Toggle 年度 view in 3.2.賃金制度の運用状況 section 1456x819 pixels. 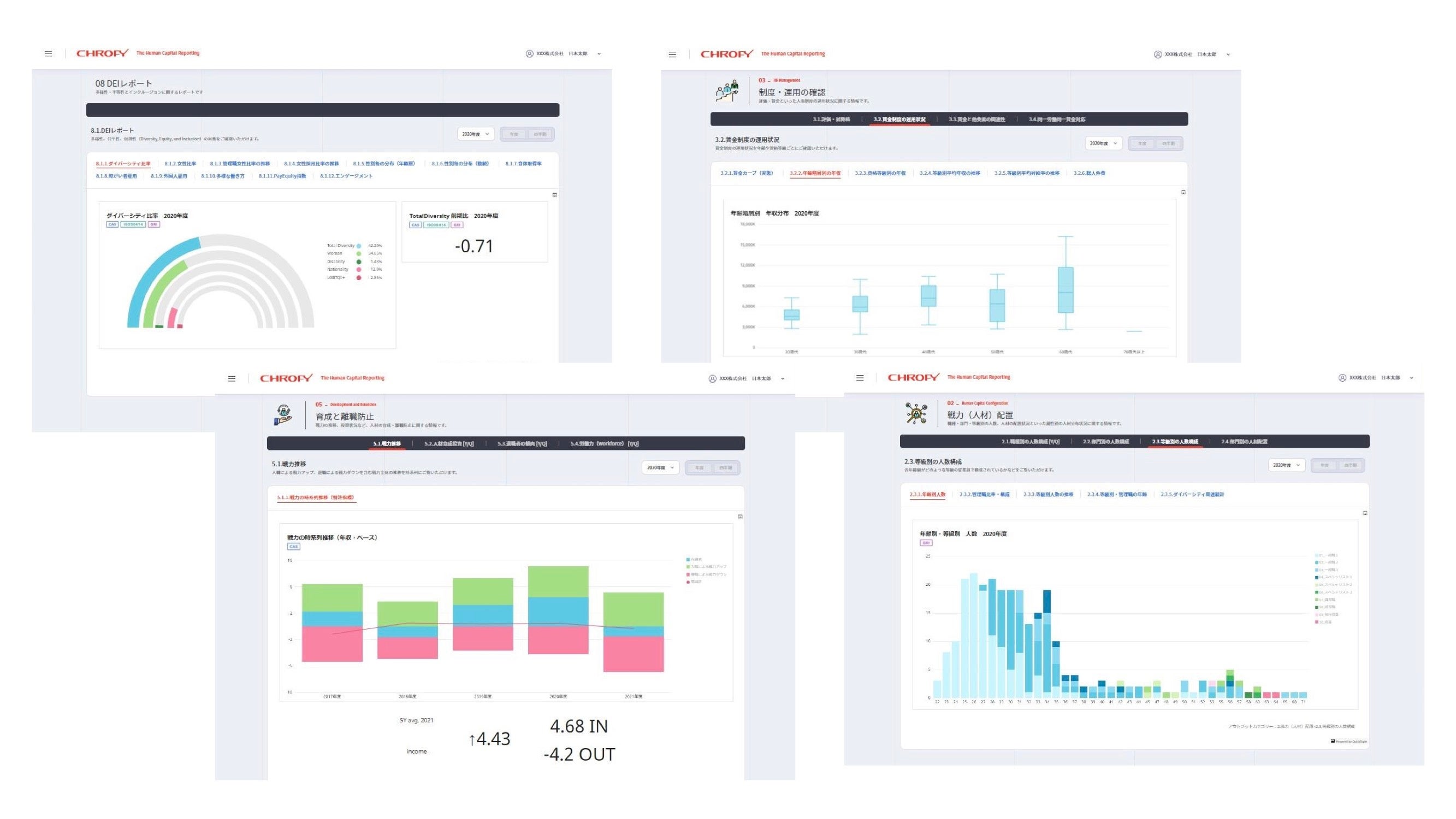click(x=1142, y=144)
